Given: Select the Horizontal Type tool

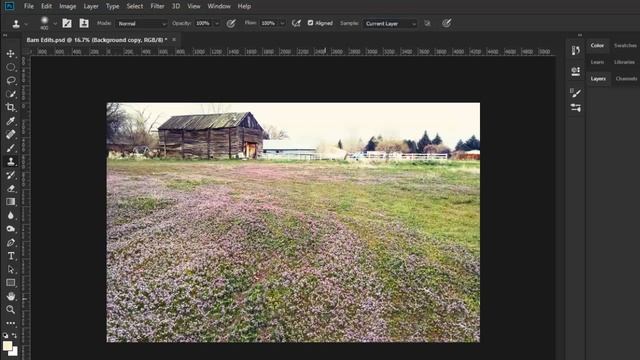Looking at the screenshot, I should click(x=11, y=256).
